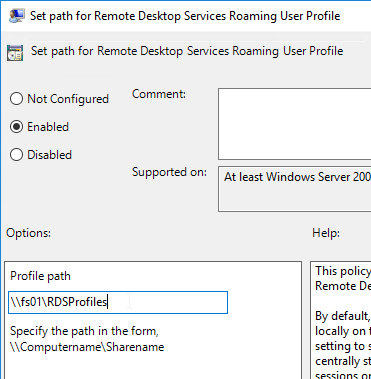Select the Not Configured radio button

[16, 99]
